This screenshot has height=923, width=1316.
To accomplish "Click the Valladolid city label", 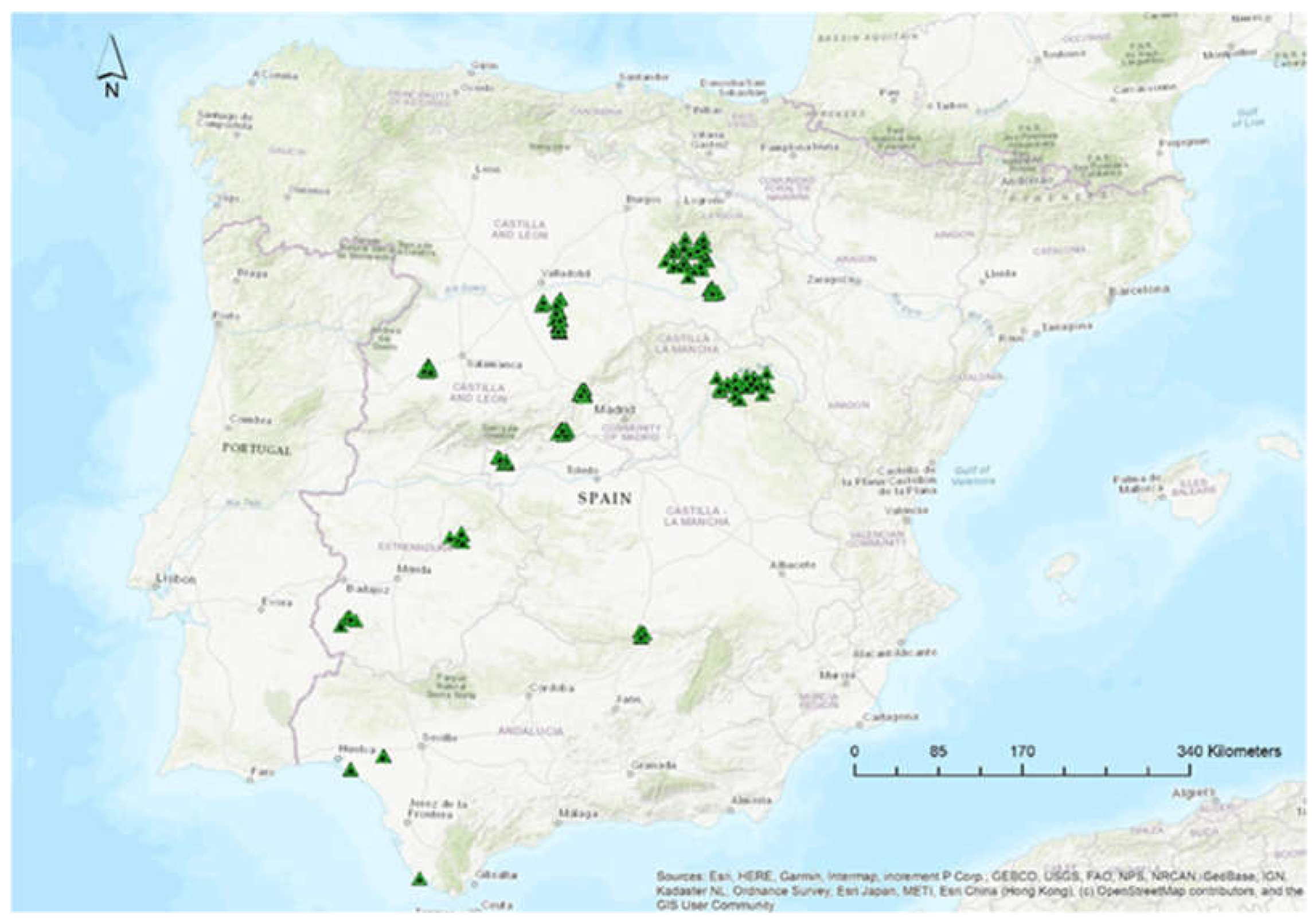I will click(x=566, y=274).
